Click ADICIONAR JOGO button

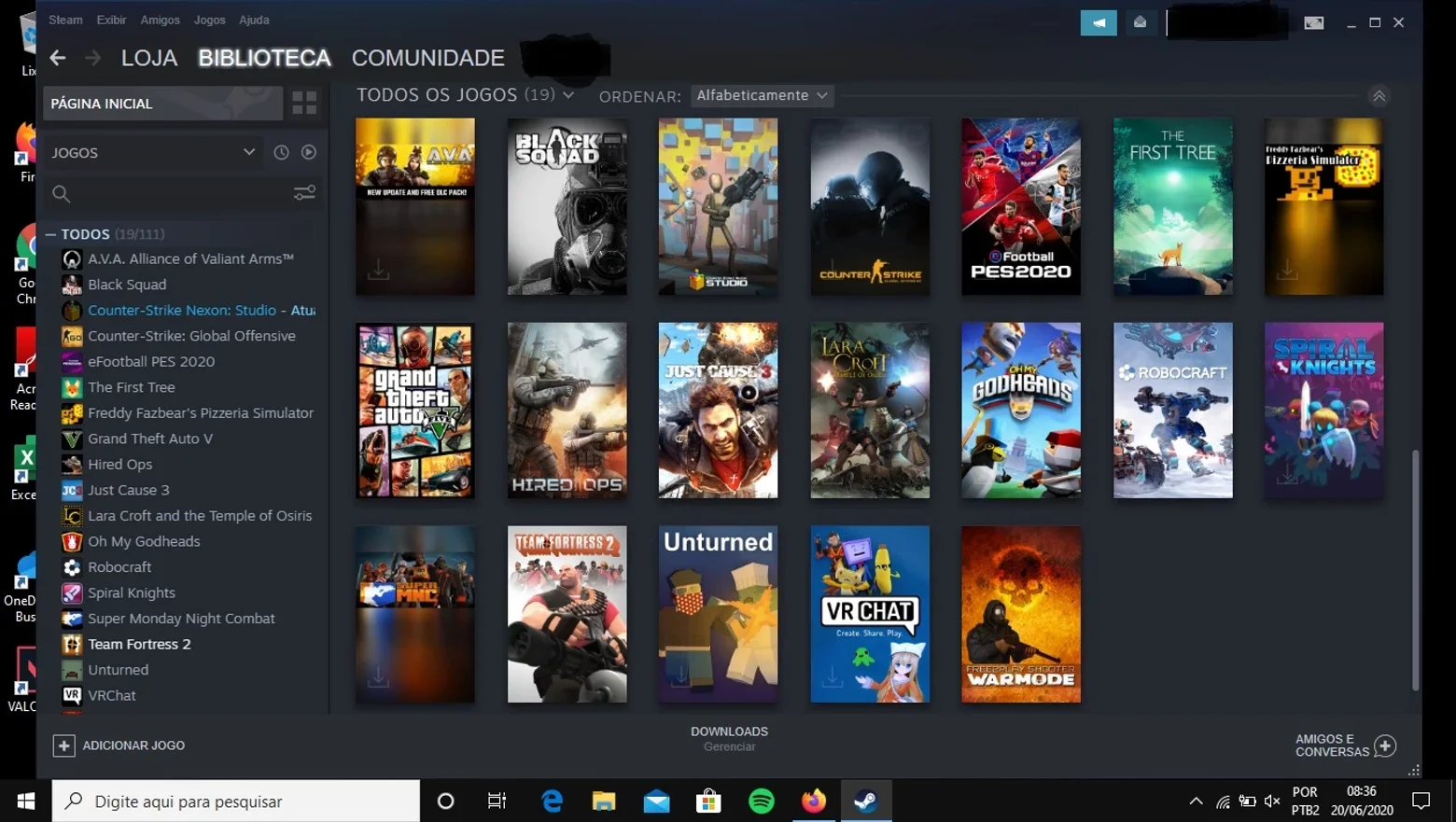point(119,745)
